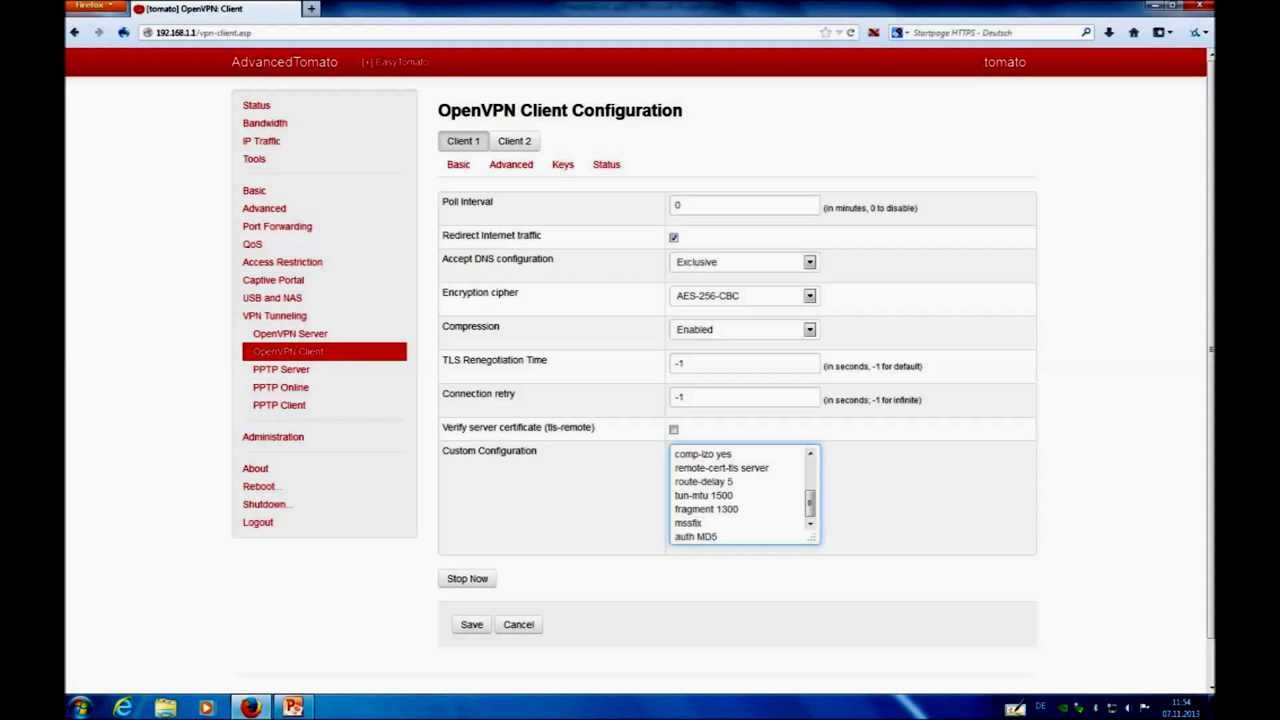Go to the browser home page icon
1280x720 pixels.
[1133, 33]
